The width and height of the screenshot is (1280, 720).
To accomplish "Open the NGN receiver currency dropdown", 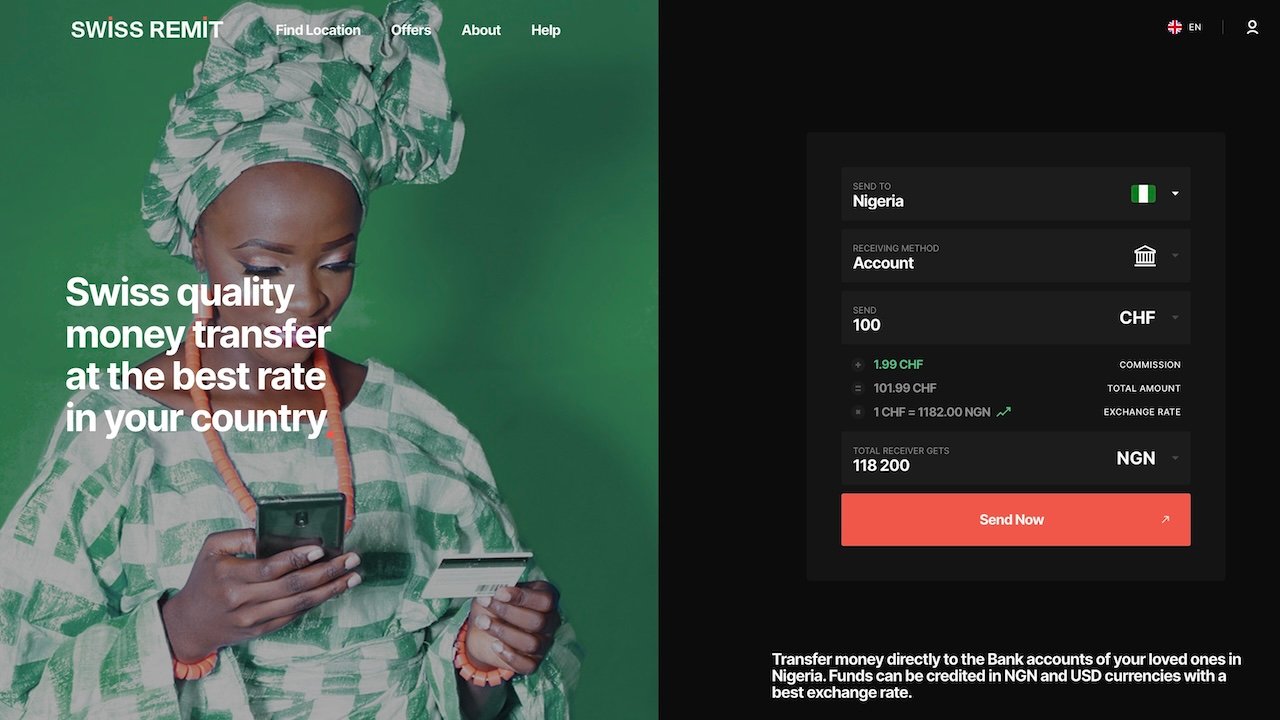I will tap(1147, 458).
